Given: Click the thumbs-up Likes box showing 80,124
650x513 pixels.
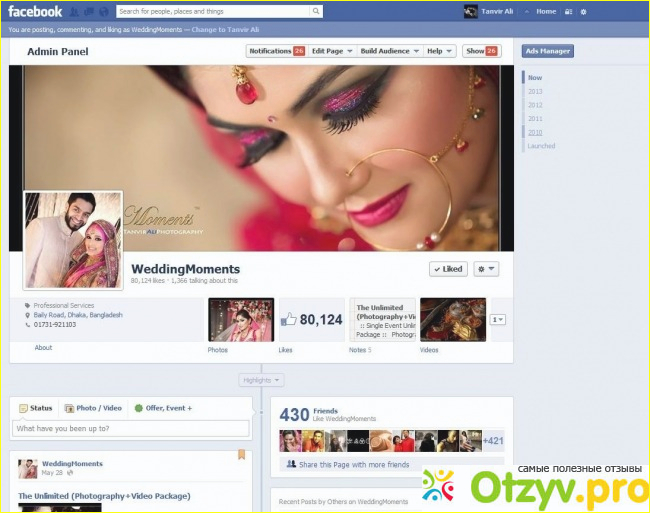Looking at the screenshot, I should (x=311, y=320).
